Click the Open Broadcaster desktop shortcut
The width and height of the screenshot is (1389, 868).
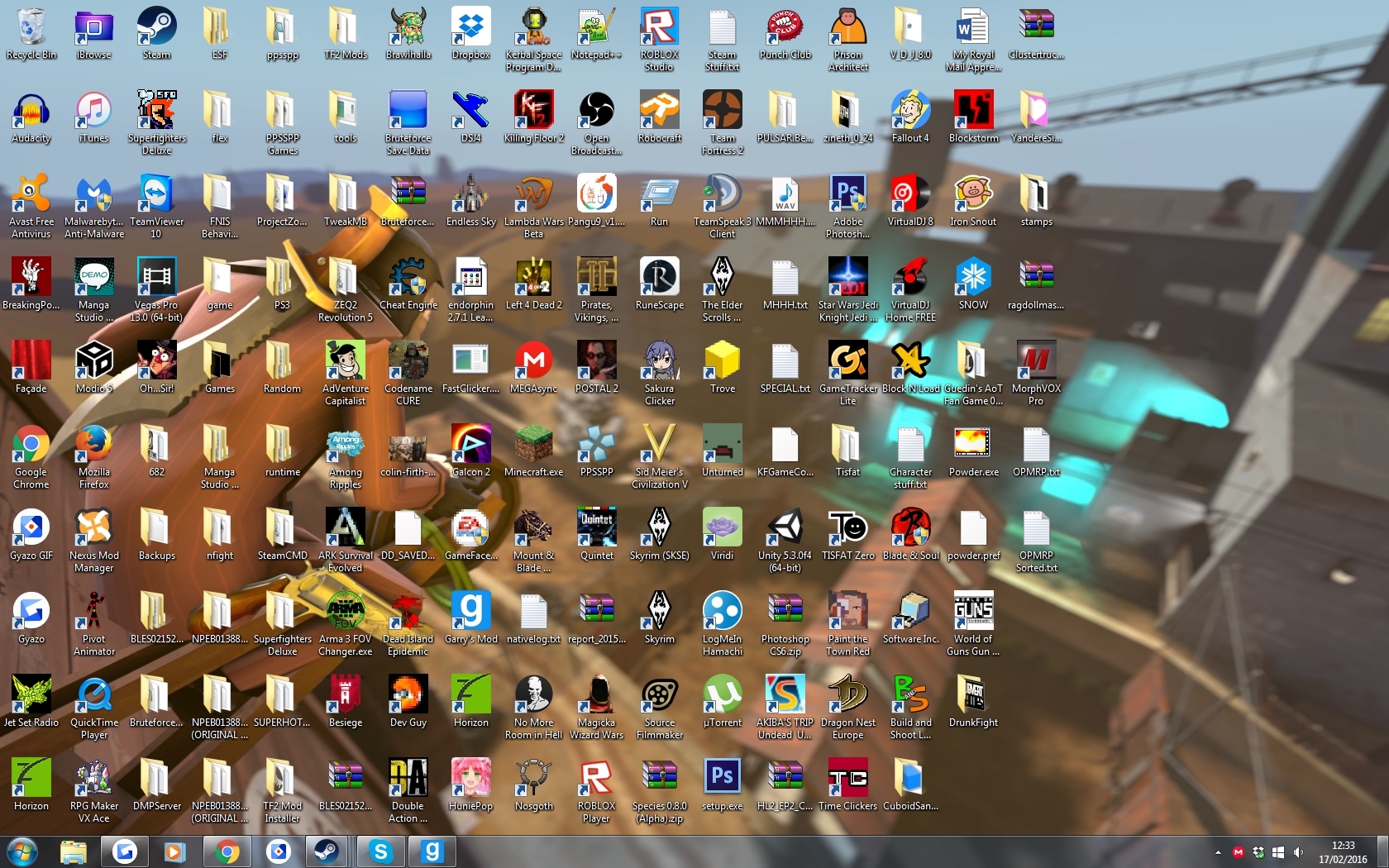tap(597, 123)
